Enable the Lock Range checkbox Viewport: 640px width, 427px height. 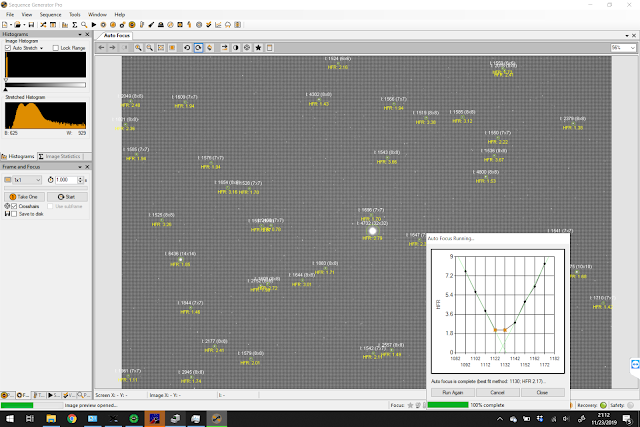[x=56, y=48]
